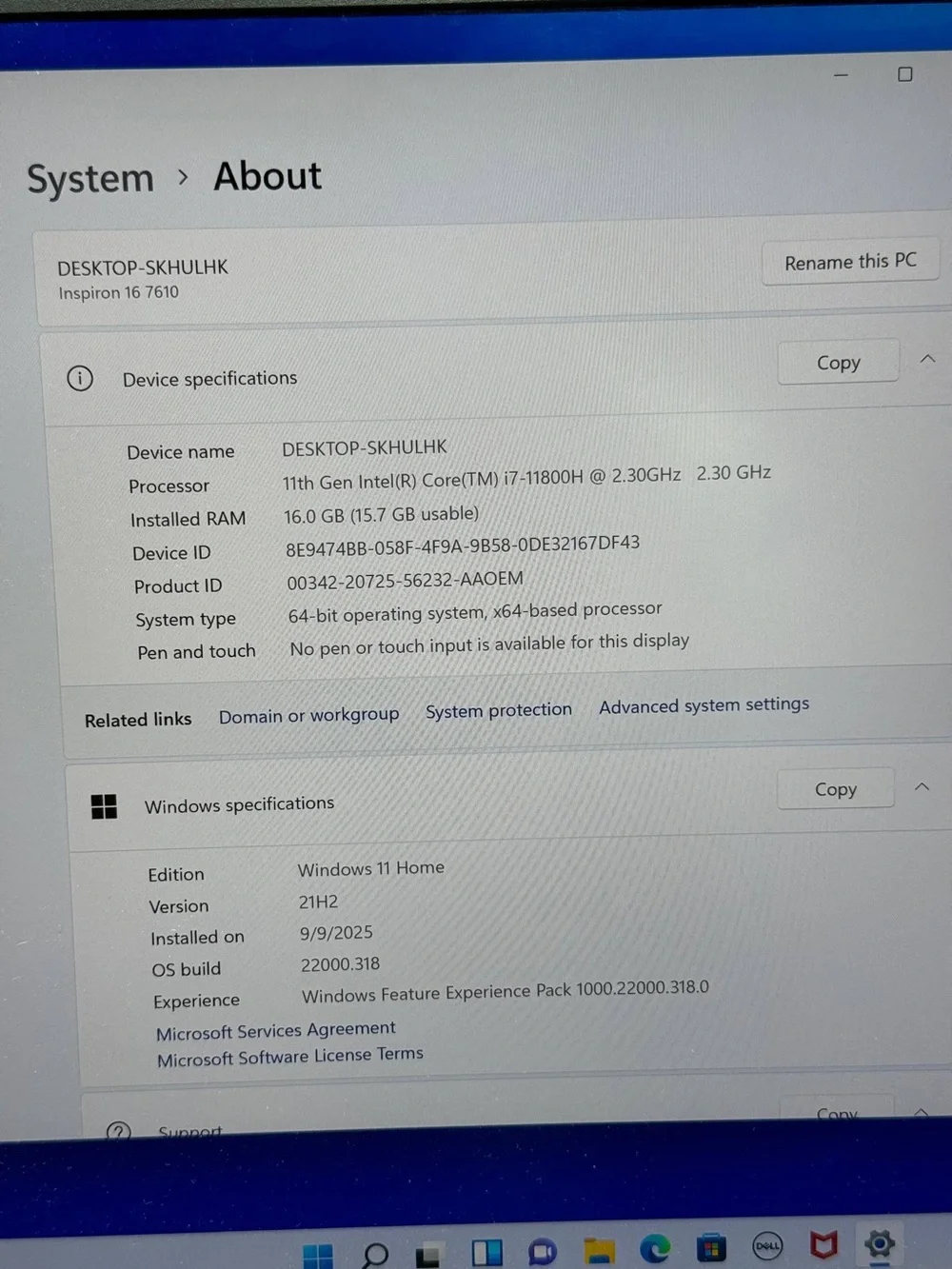Click the version value 21H2

click(x=318, y=902)
